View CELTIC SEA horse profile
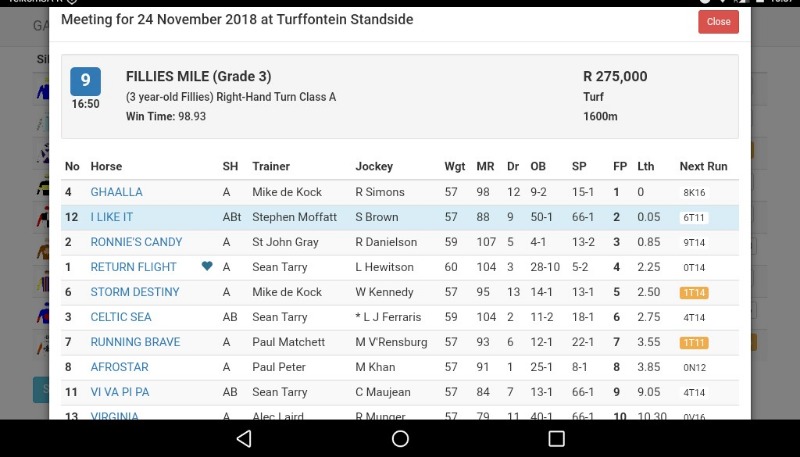 [121, 317]
